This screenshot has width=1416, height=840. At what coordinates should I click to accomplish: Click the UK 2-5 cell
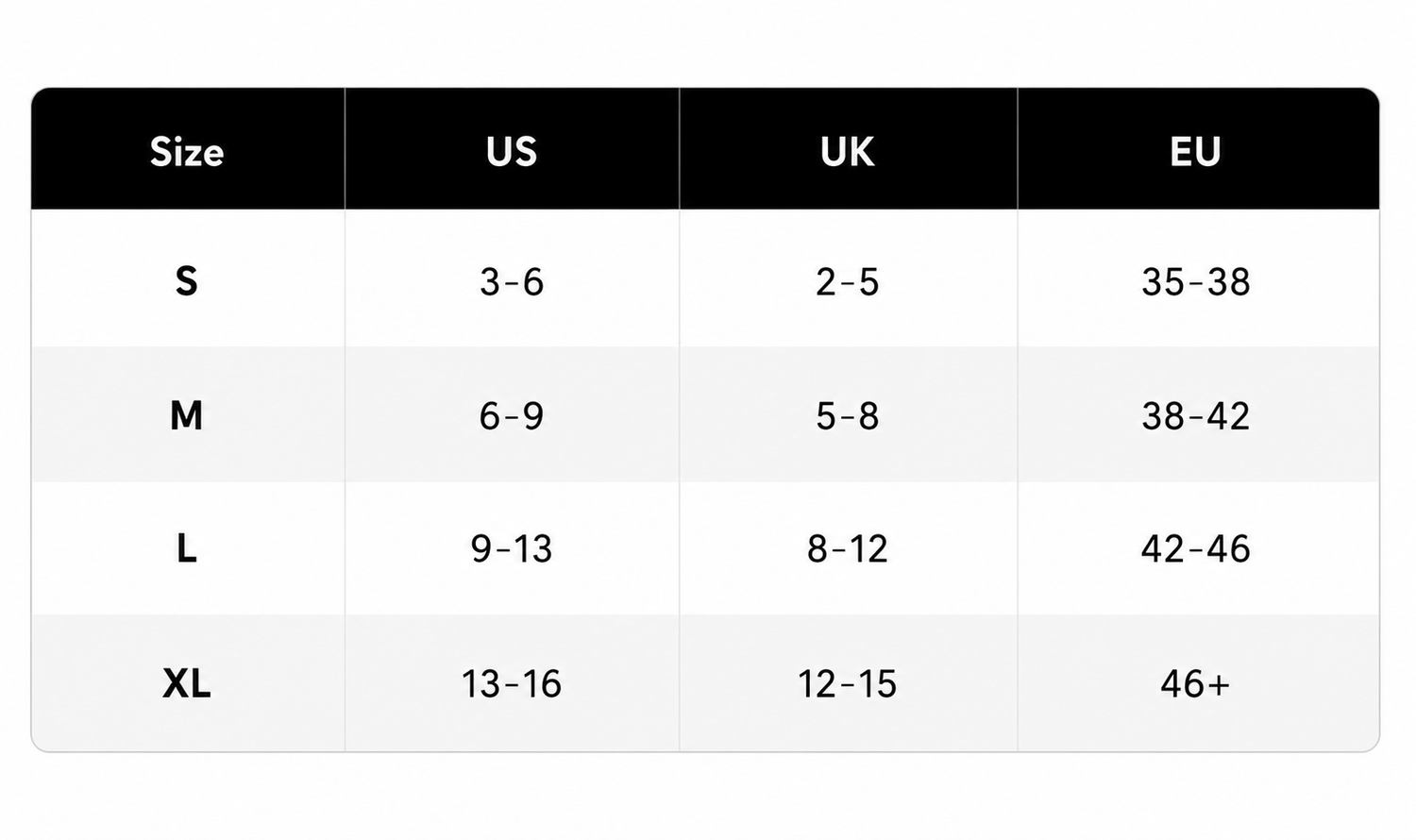point(847,281)
